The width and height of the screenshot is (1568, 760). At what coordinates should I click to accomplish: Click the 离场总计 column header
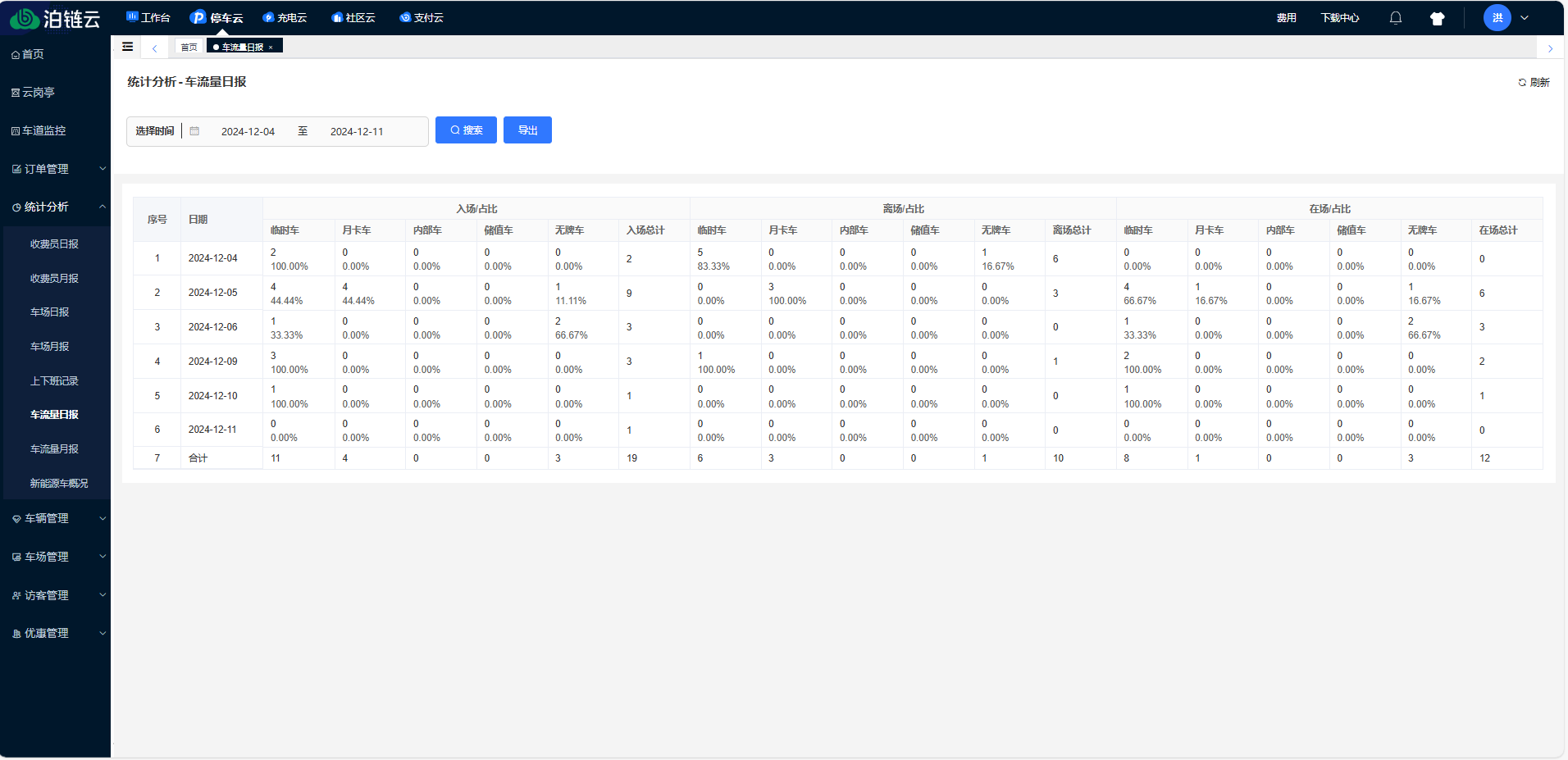(x=1072, y=230)
